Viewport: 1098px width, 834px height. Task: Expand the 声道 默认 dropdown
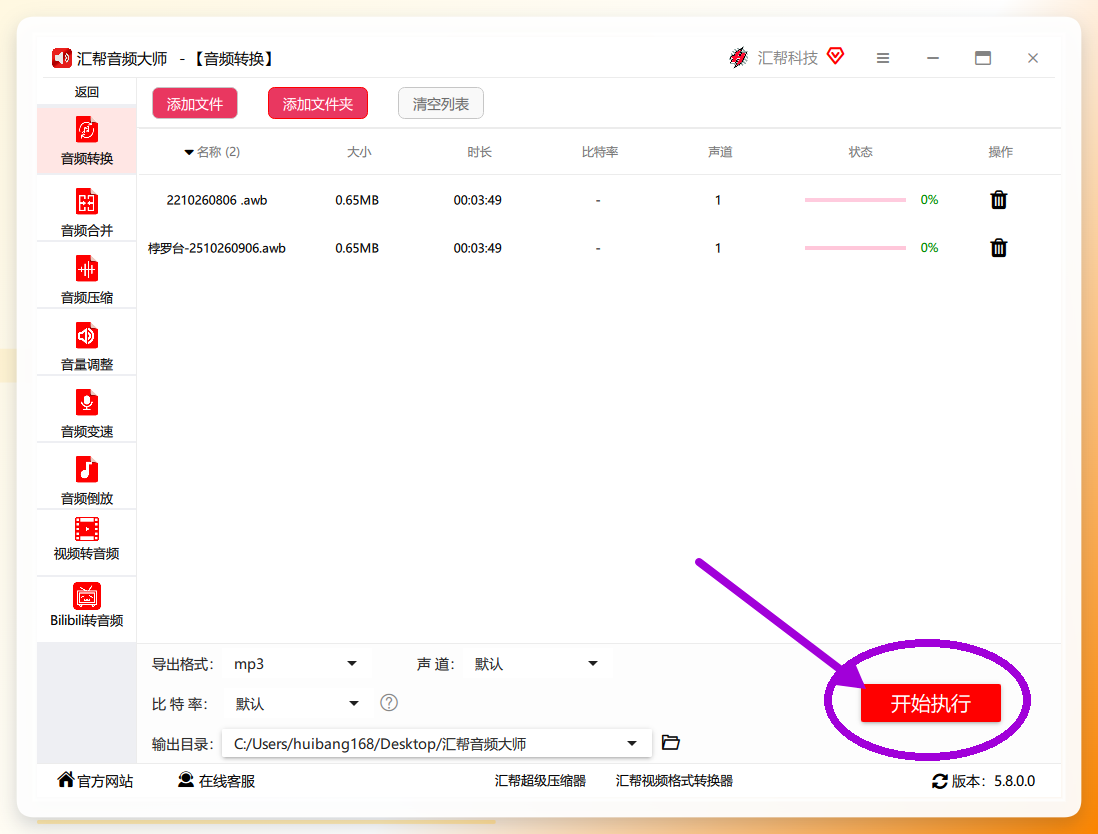[592, 663]
